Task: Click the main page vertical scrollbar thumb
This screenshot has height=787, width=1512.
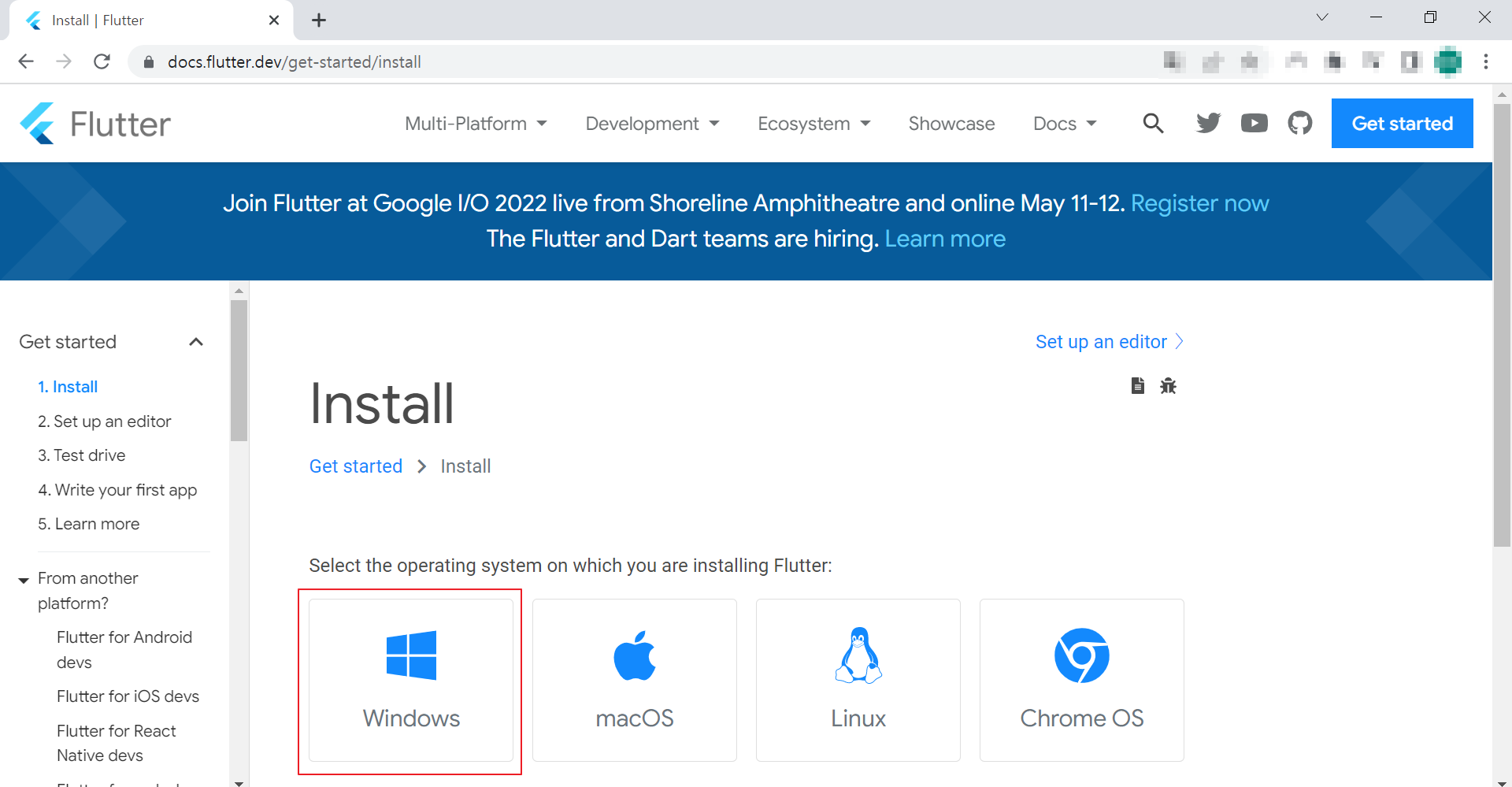Action: 1502,325
